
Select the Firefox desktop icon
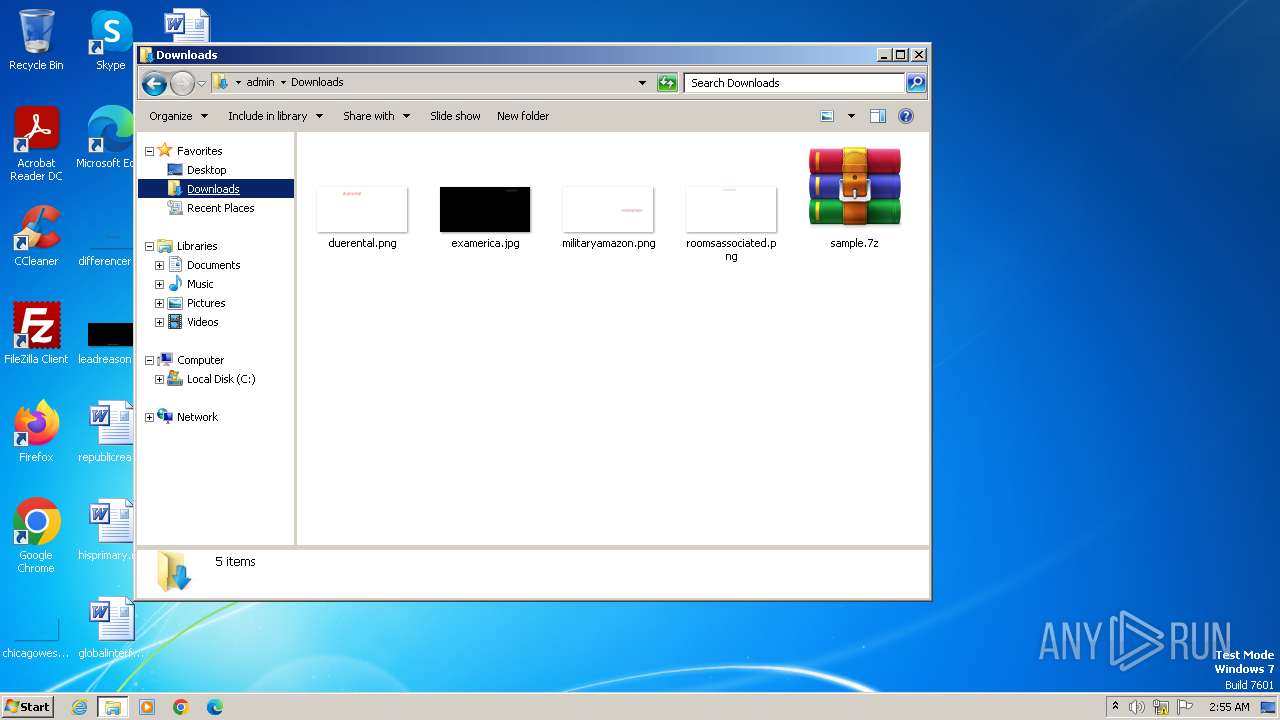coord(36,432)
